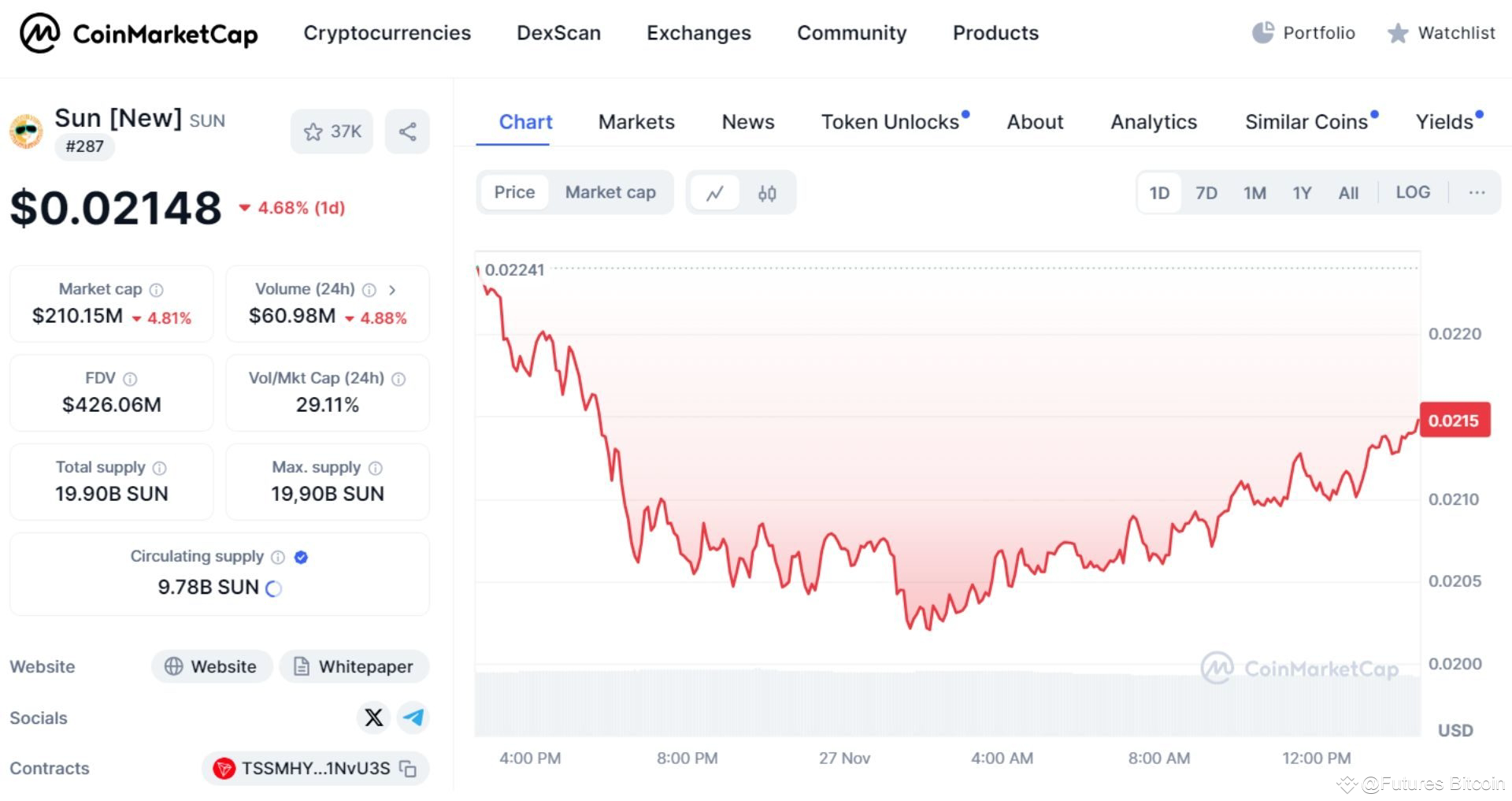Show Max. supply info icon

coord(376,468)
